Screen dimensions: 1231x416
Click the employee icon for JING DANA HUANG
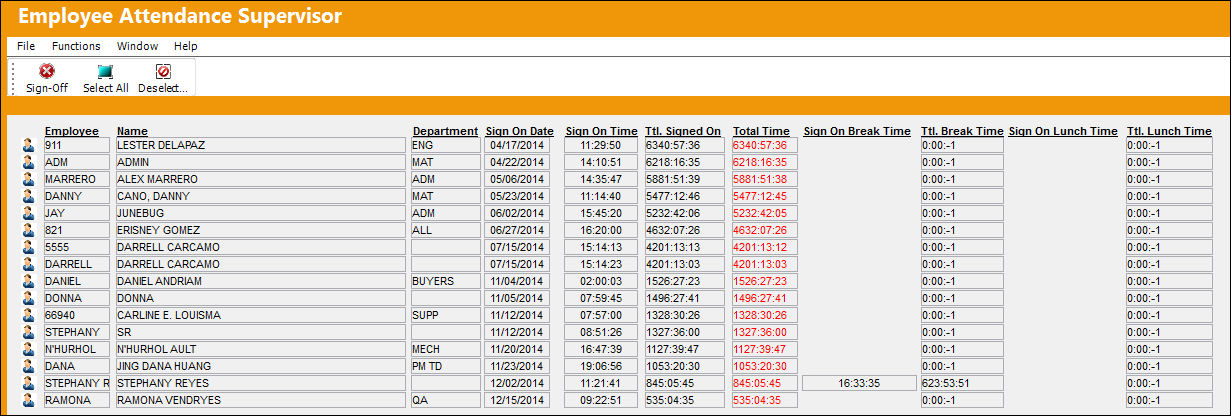click(28, 366)
